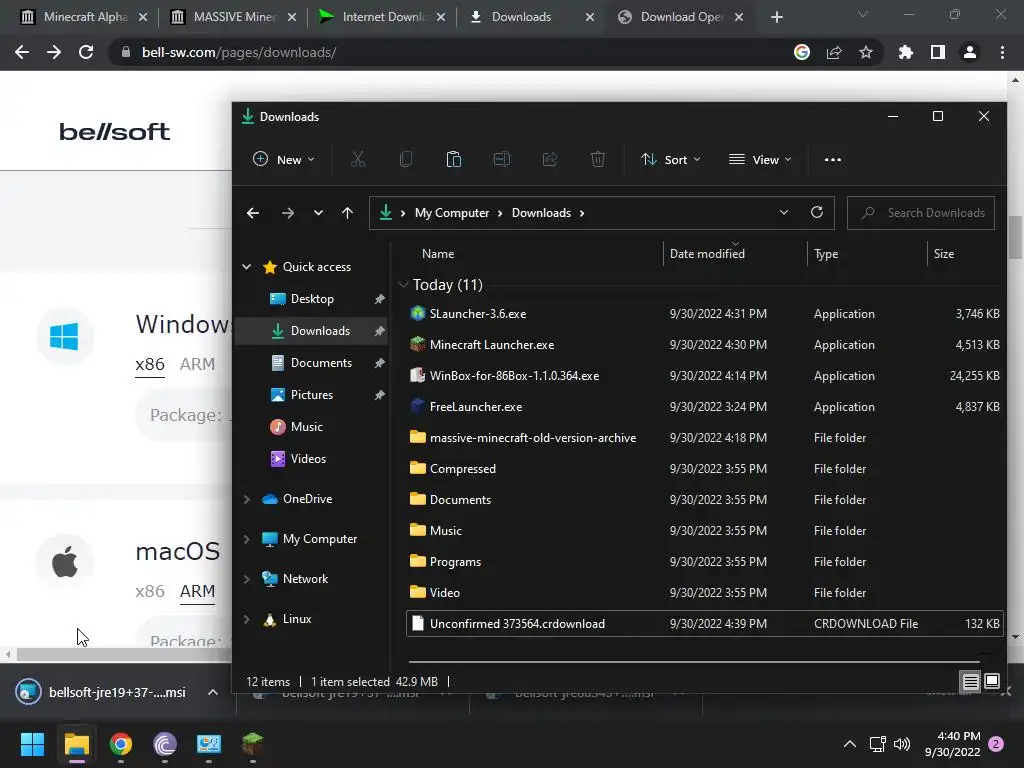Open the See more ellipsis menu

point(833,159)
